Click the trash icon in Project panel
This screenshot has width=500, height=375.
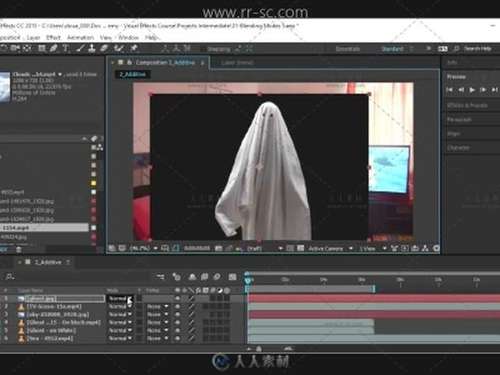pyautogui.click(x=19, y=249)
